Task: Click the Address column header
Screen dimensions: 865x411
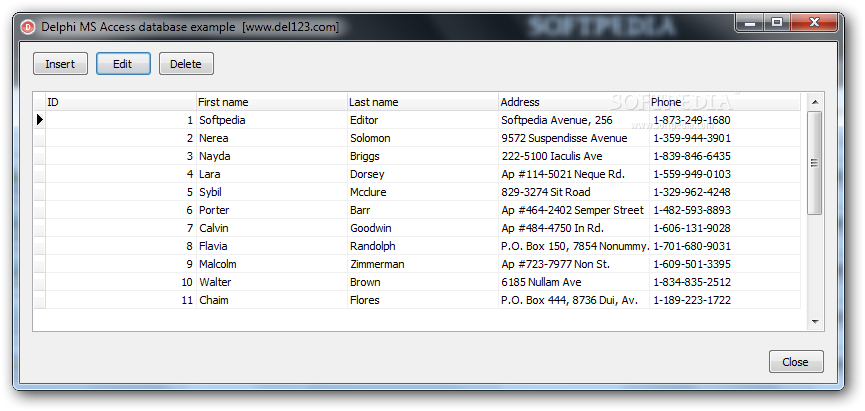Action: tap(574, 102)
